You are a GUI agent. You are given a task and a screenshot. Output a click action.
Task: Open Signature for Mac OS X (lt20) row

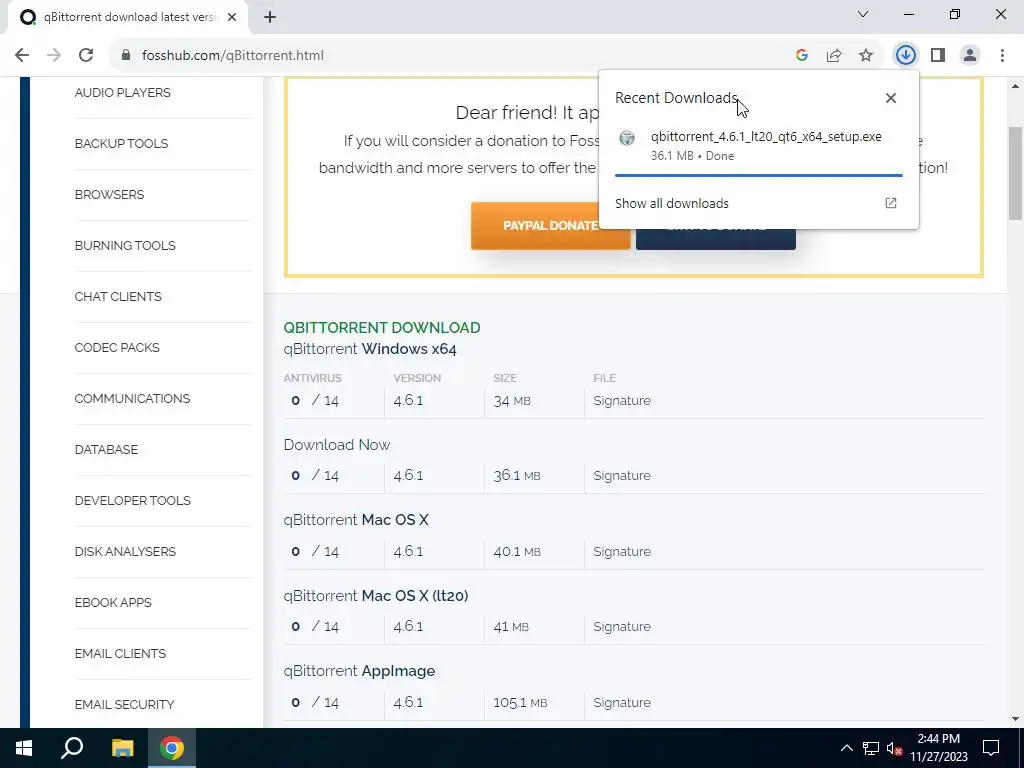(622, 626)
